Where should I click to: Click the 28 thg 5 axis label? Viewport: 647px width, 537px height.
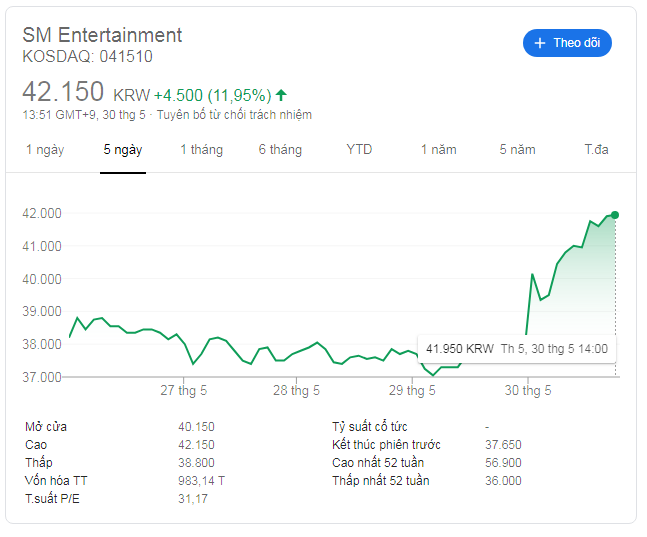tap(296, 390)
